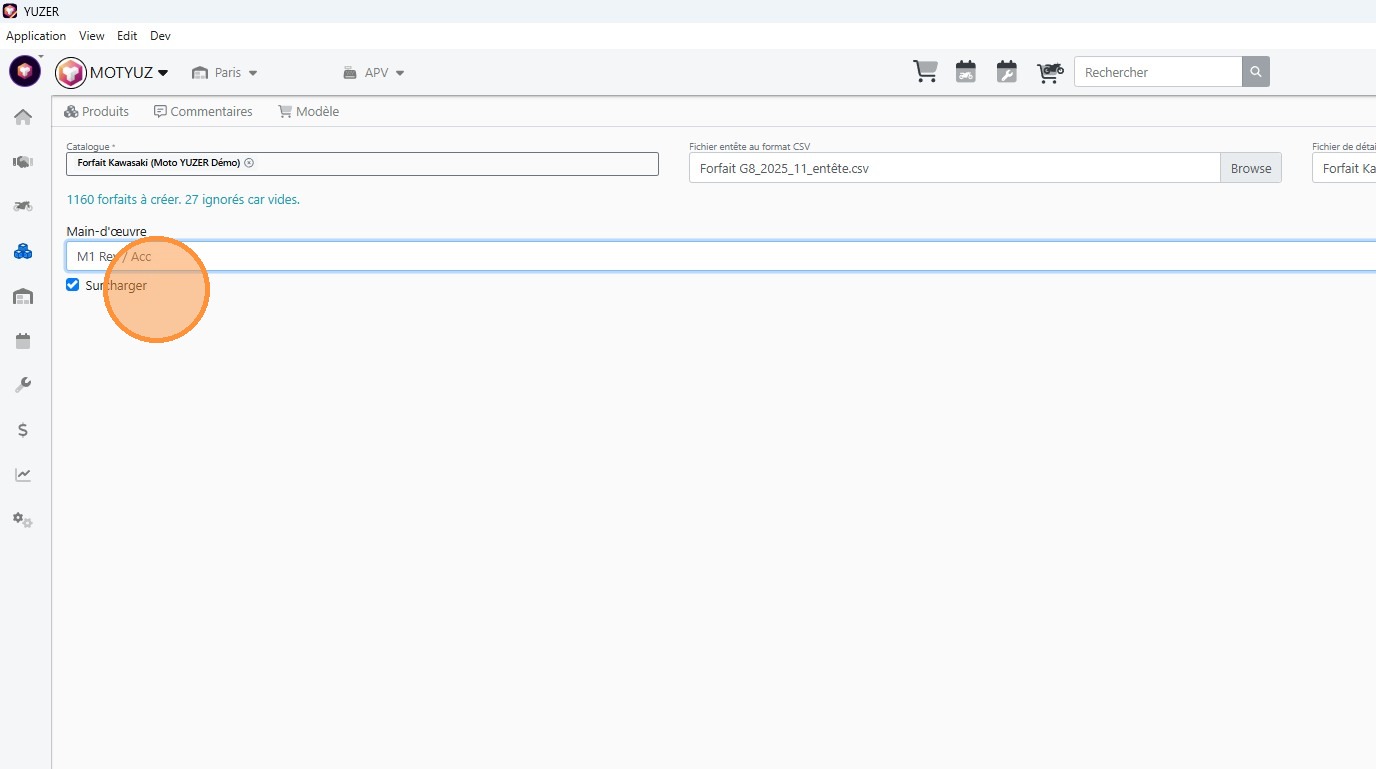Open the Paris site dropdown
The height and width of the screenshot is (769, 1376).
point(225,73)
